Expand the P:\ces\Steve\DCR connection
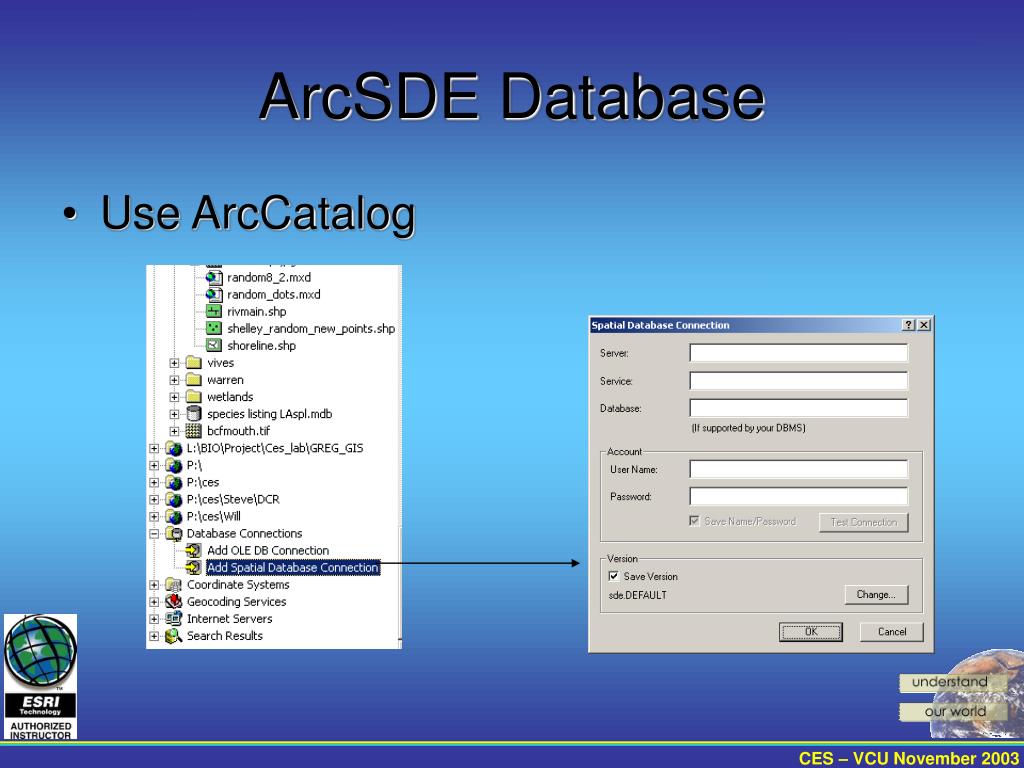 click(154, 499)
